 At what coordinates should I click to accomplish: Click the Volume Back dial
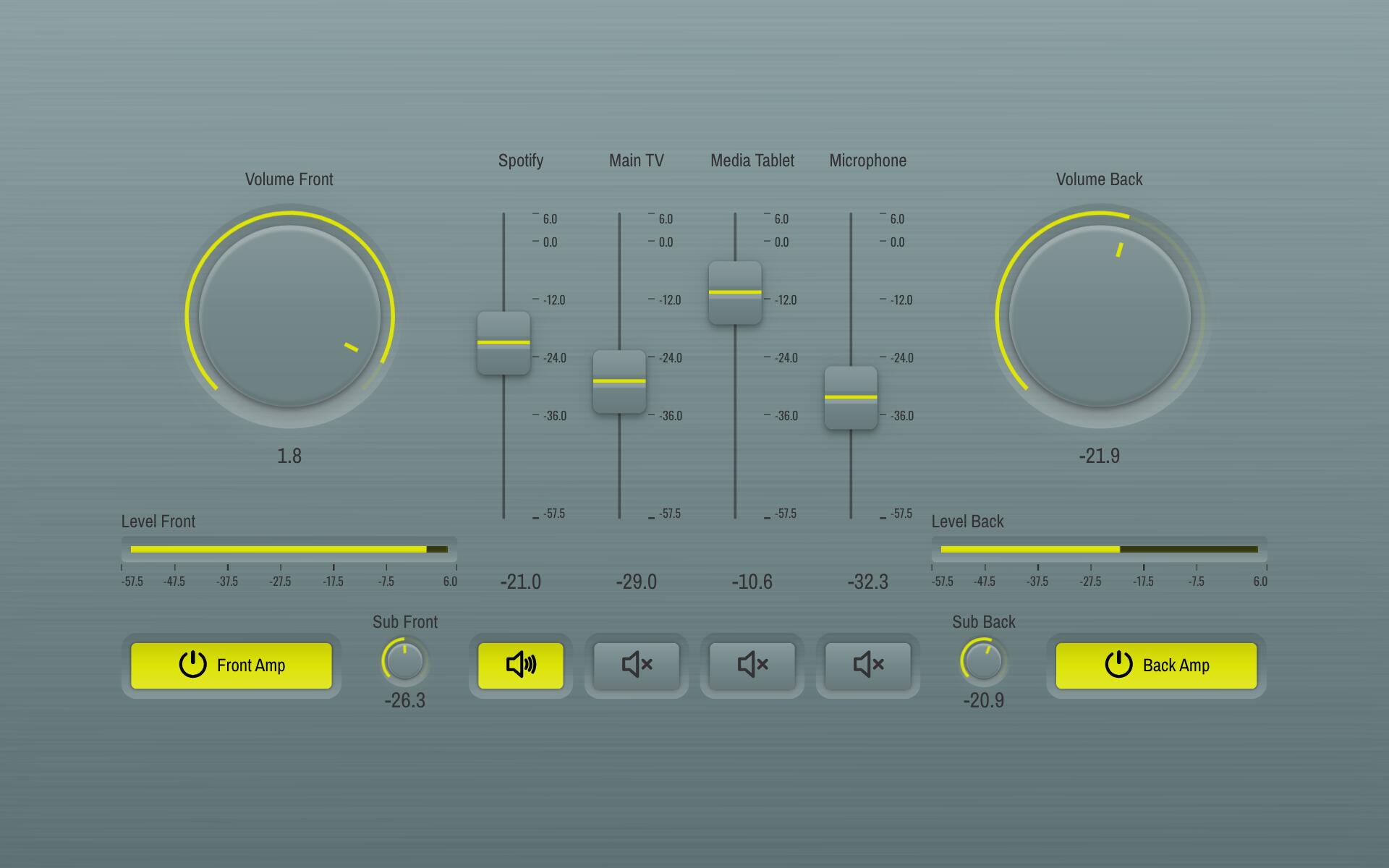point(1099,316)
